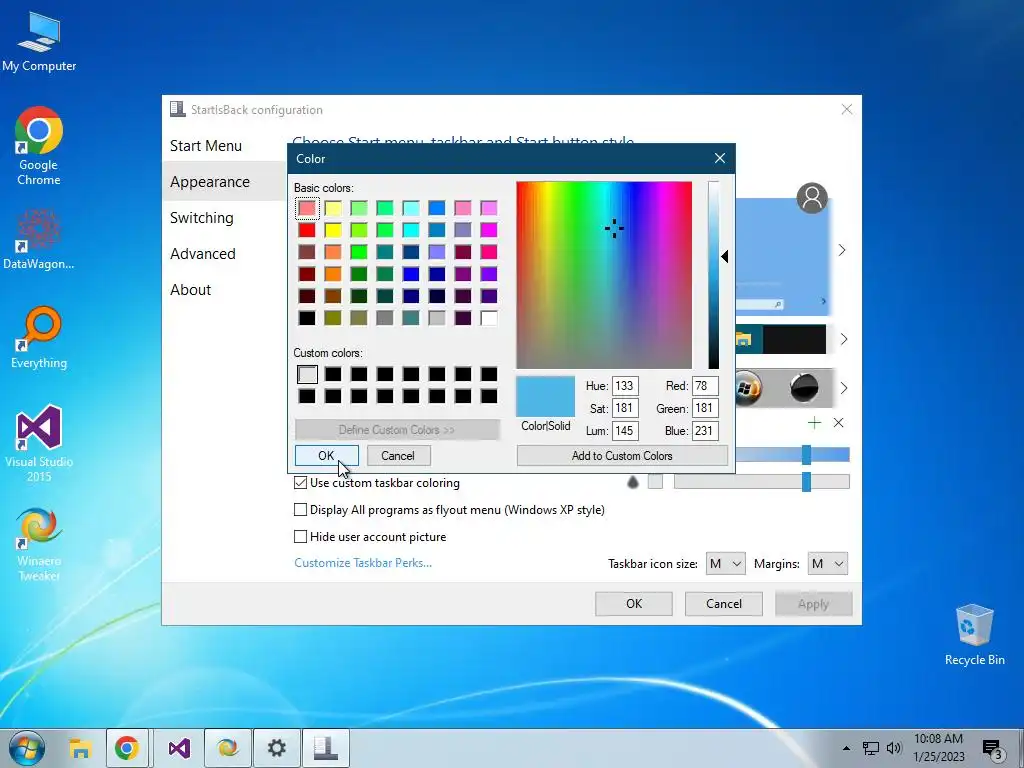Click the small taskbar color swatch box
This screenshot has height=768, width=1024.
[x=655, y=482]
